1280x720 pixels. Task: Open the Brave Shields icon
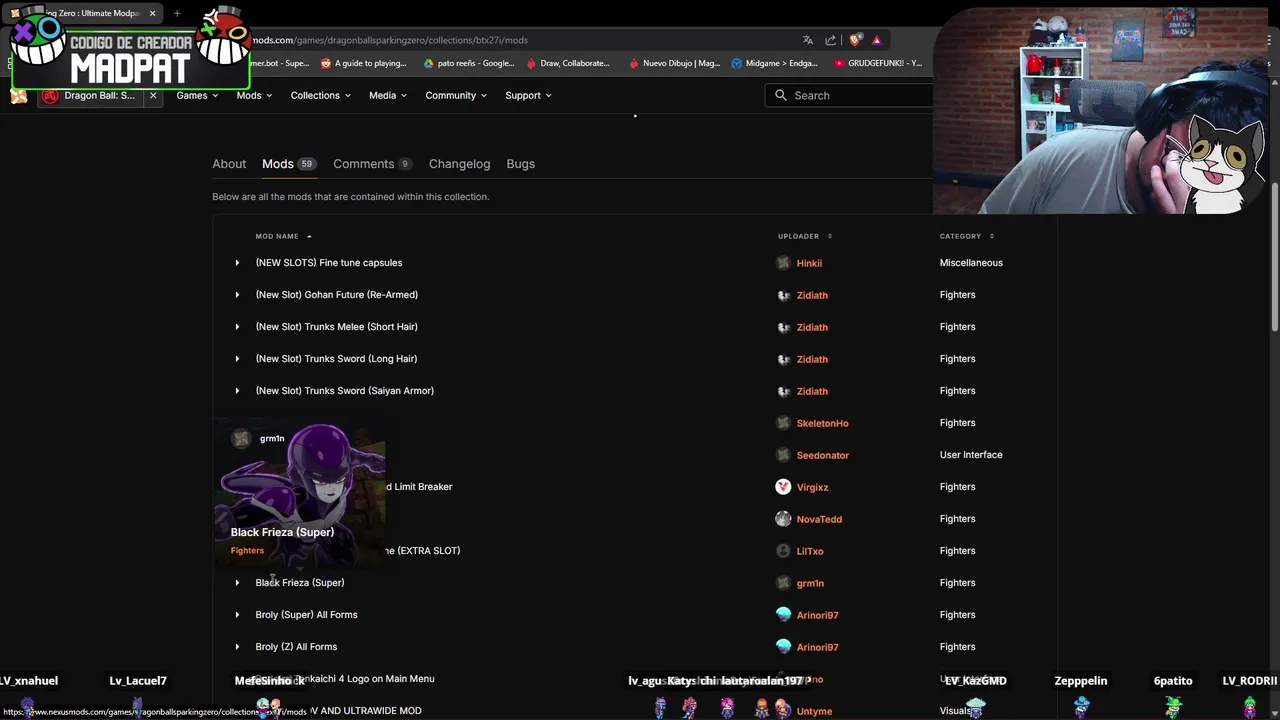pyautogui.click(x=855, y=40)
